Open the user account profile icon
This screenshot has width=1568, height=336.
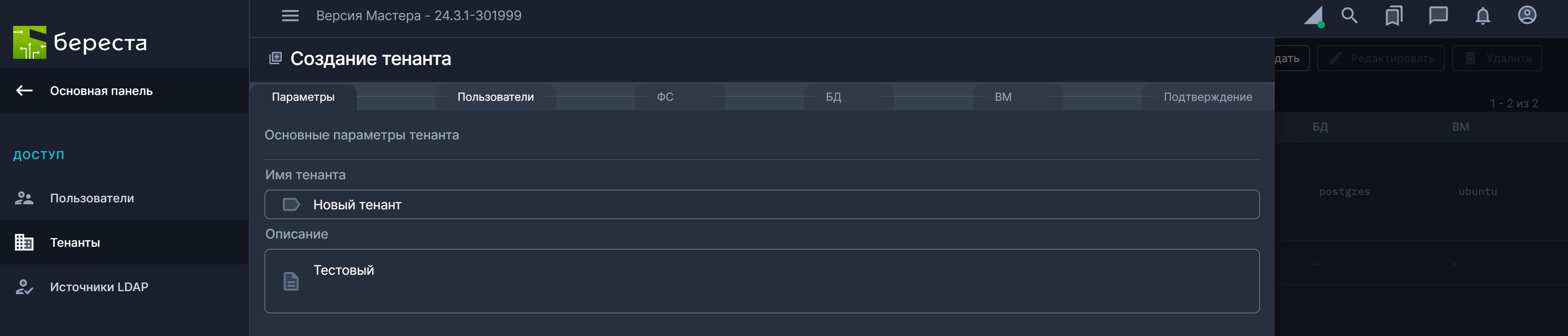tap(1527, 16)
